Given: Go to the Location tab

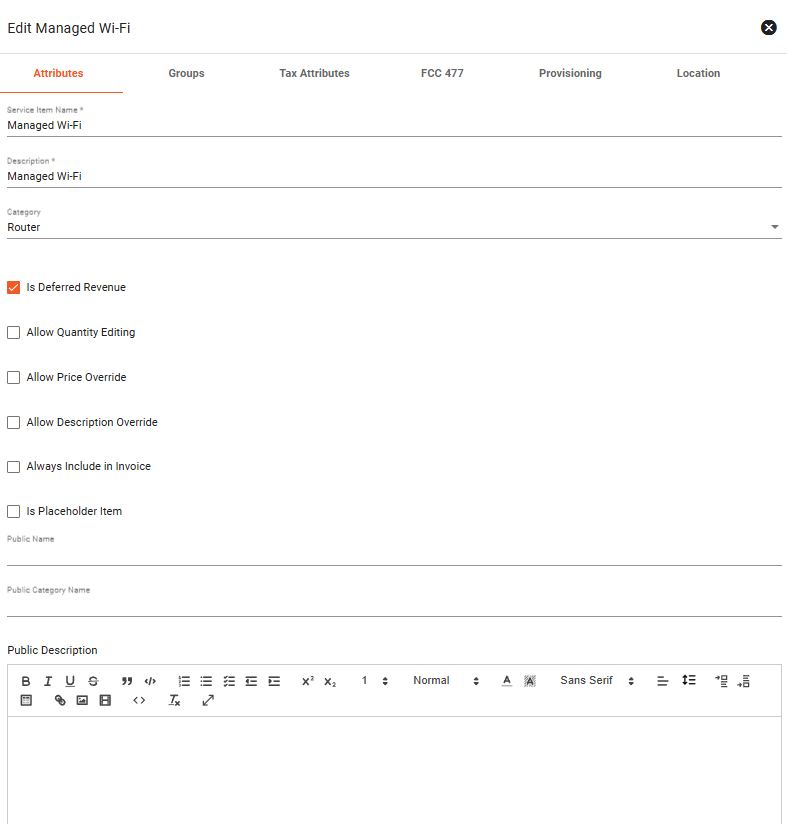Looking at the screenshot, I should pyautogui.click(x=698, y=73).
